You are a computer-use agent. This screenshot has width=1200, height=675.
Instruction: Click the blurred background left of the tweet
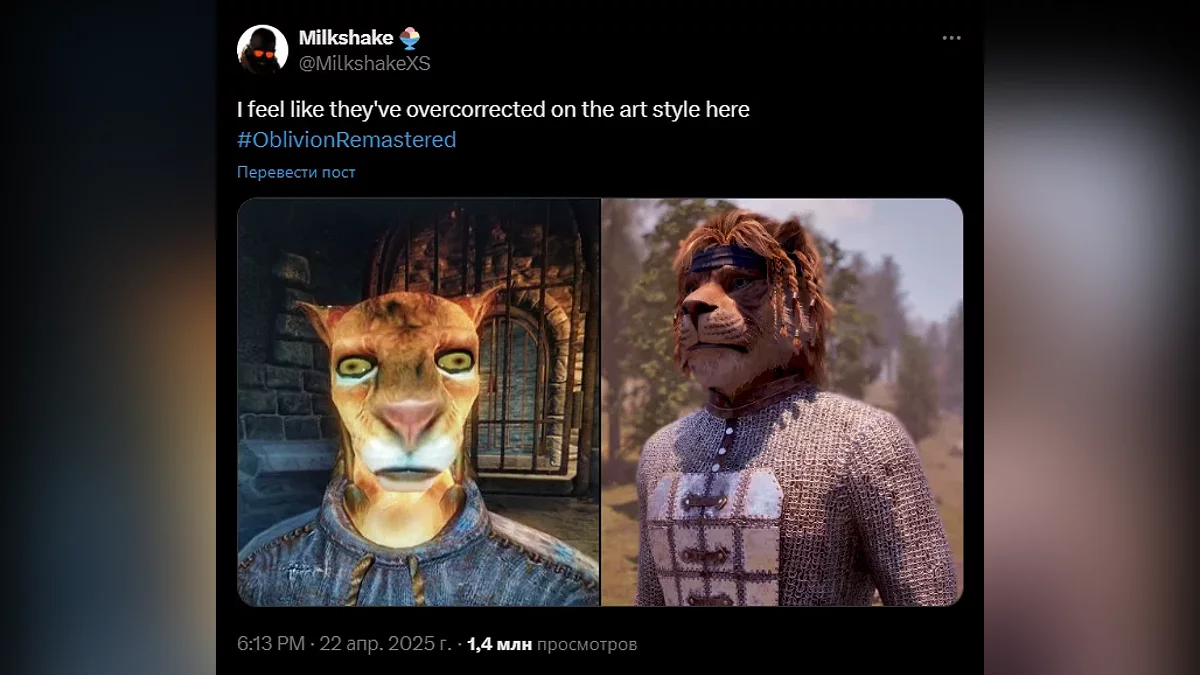pyautogui.click(x=108, y=337)
